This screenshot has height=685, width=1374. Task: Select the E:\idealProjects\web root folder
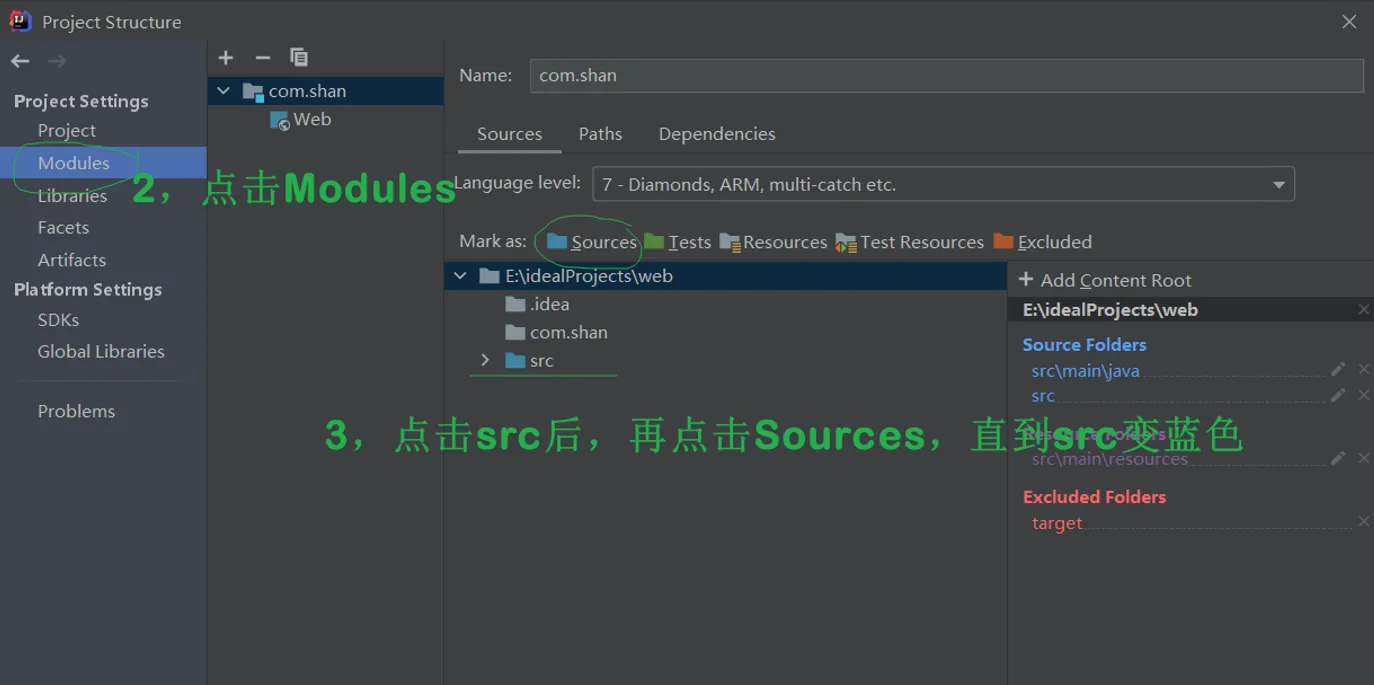point(725,276)
